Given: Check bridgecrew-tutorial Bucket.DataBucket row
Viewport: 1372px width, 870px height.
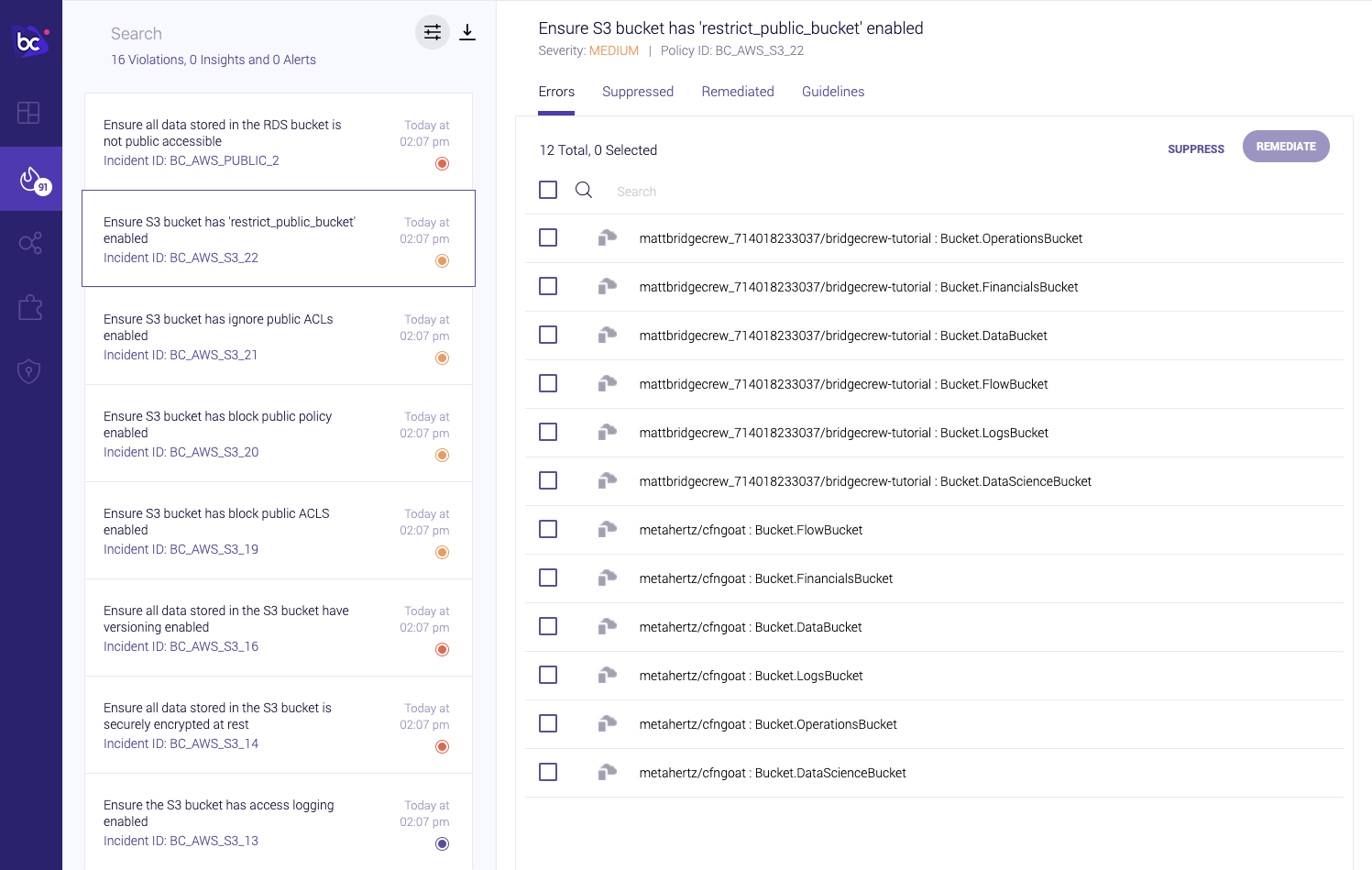Looking at the screenshot, I should click(x=548, y=335).
